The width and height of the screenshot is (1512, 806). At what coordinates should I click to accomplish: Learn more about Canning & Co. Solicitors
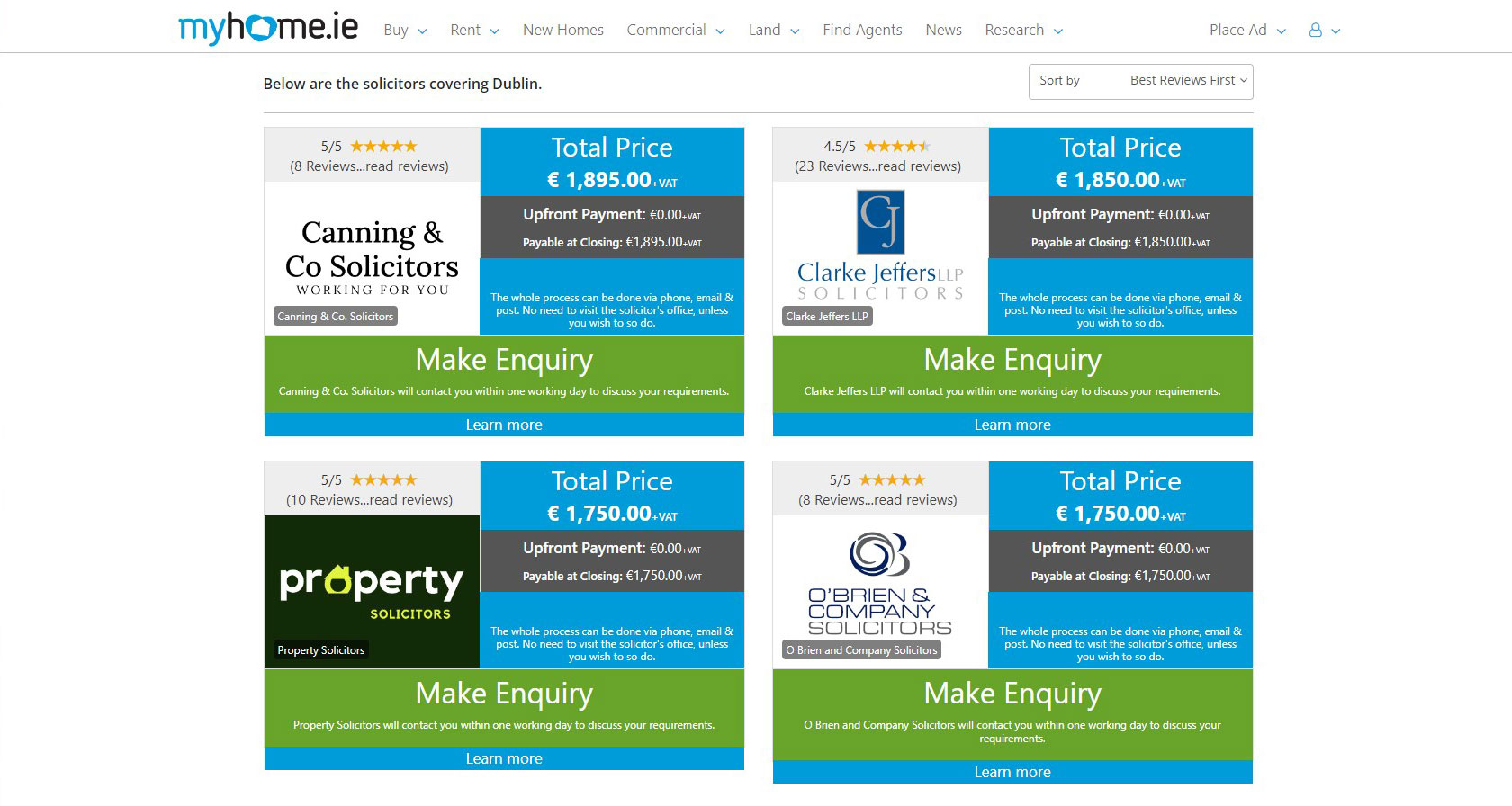504,425
